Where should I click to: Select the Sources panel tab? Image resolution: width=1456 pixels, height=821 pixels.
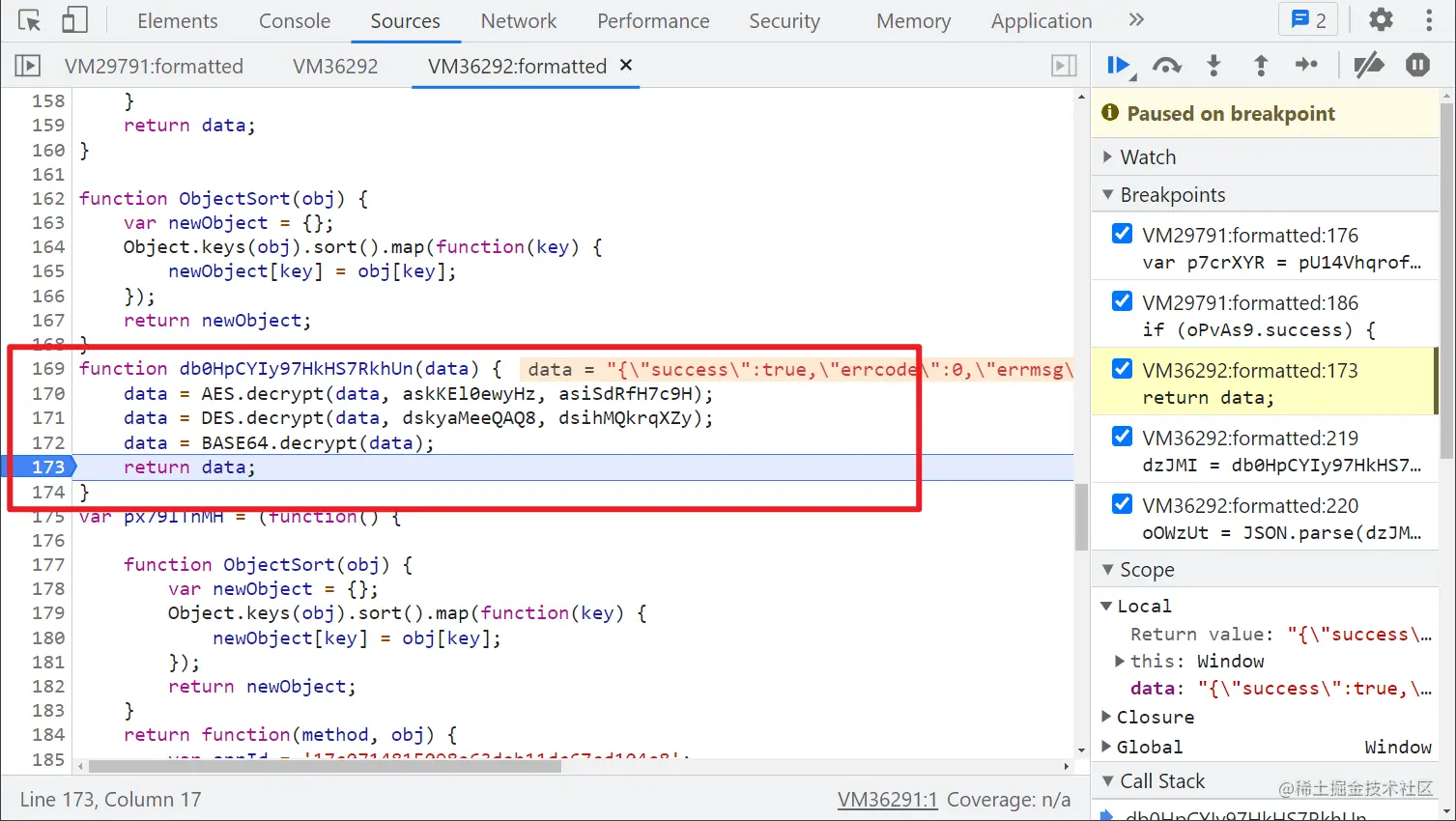[406, 20]
